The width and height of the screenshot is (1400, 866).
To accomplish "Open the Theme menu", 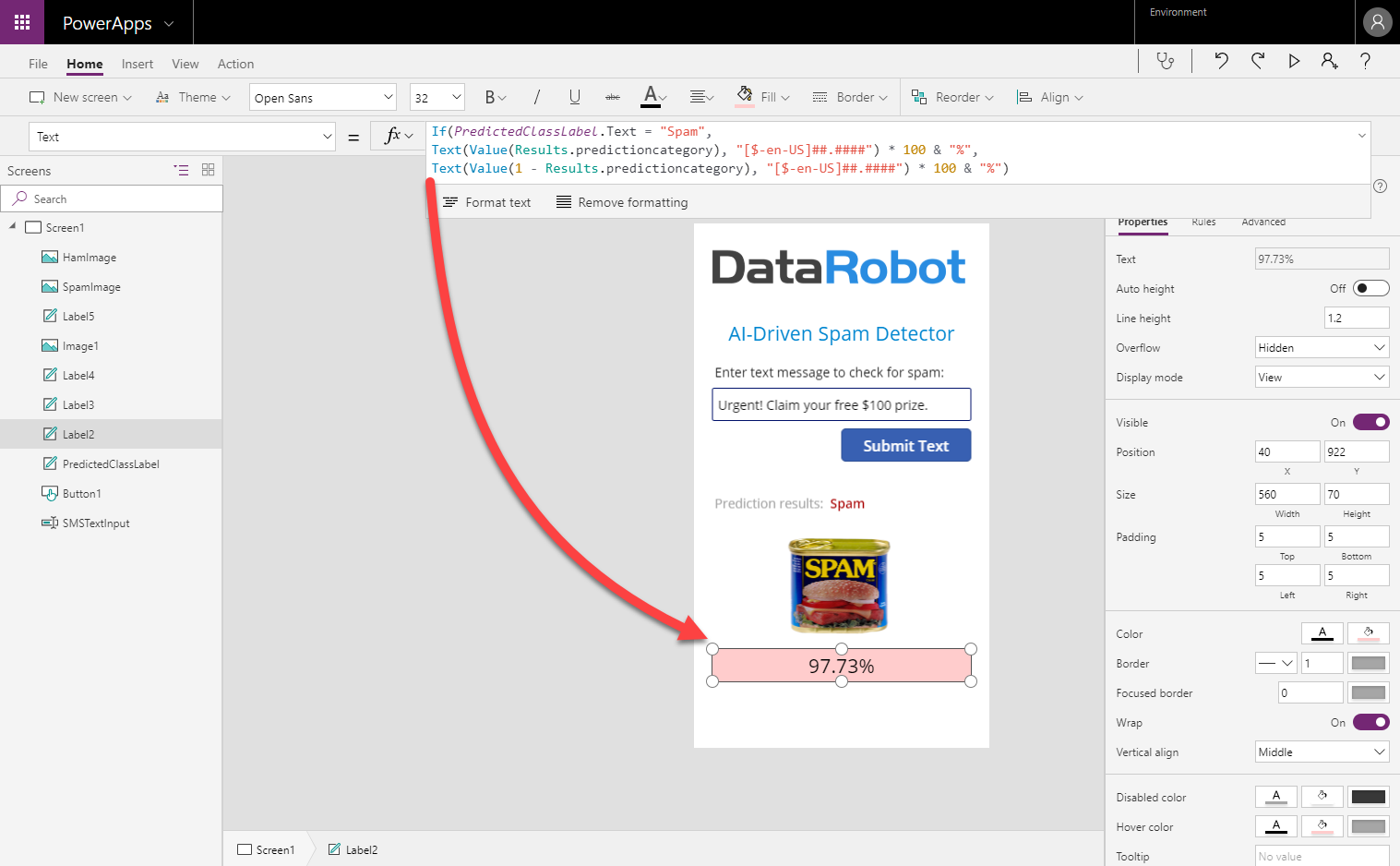I will point(193,97).
